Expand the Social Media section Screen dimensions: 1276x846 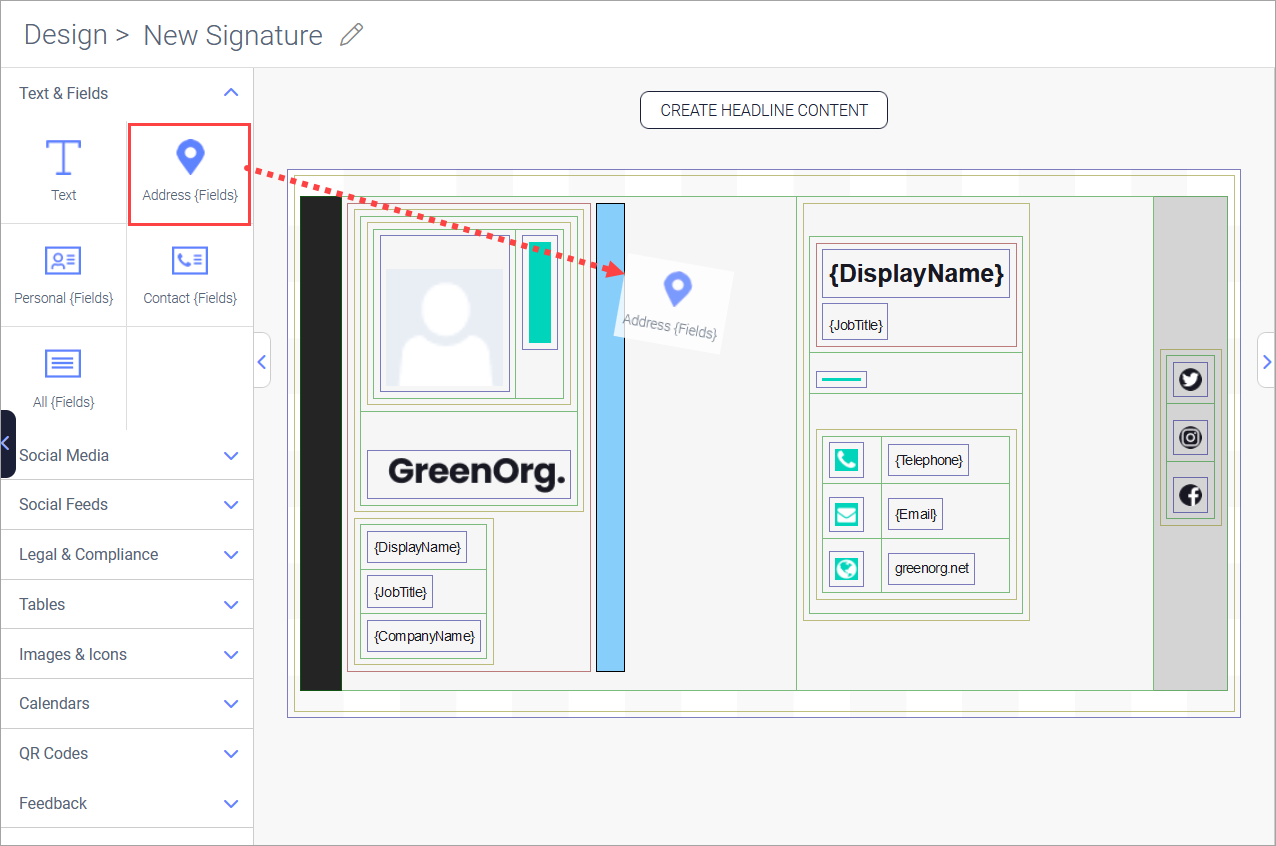pyautogui.click(x=231, y=455)
